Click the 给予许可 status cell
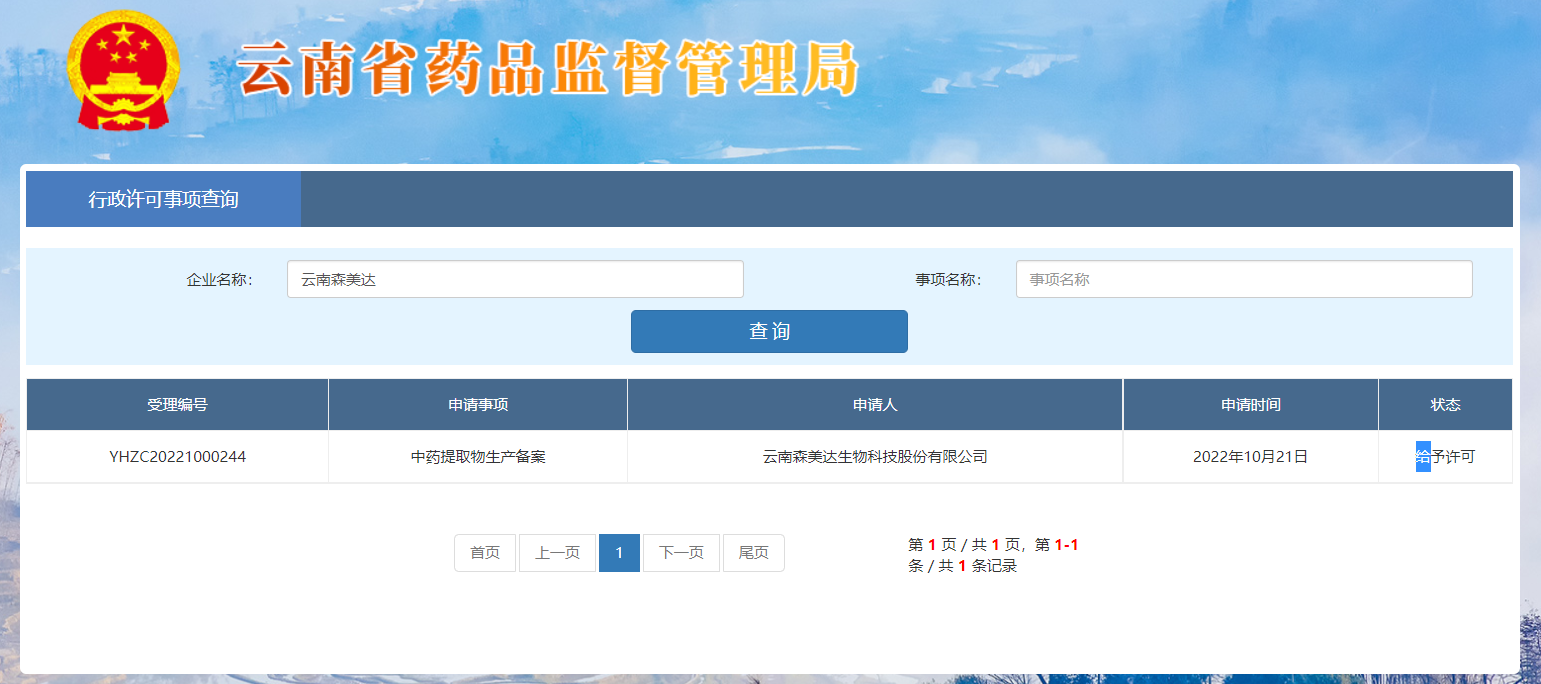This screenshot has width=1541, height=684. pos(1445,457)
